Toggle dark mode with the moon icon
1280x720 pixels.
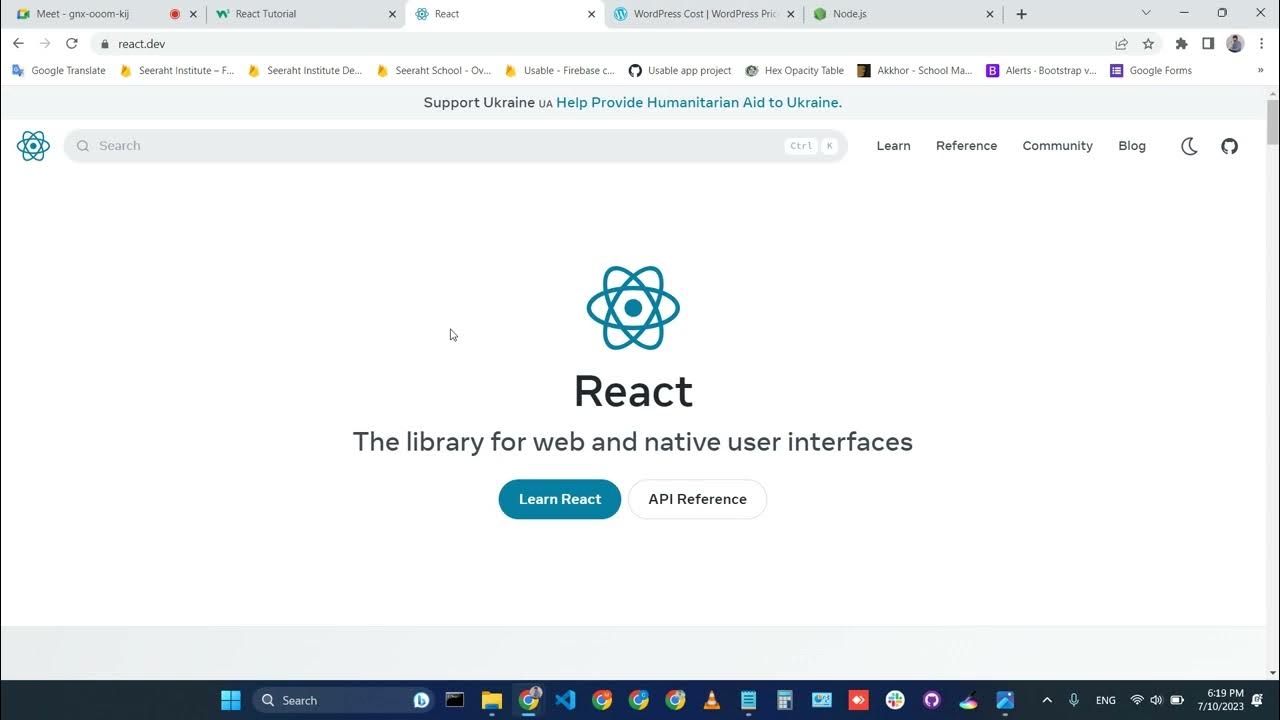pos(1189,146)
